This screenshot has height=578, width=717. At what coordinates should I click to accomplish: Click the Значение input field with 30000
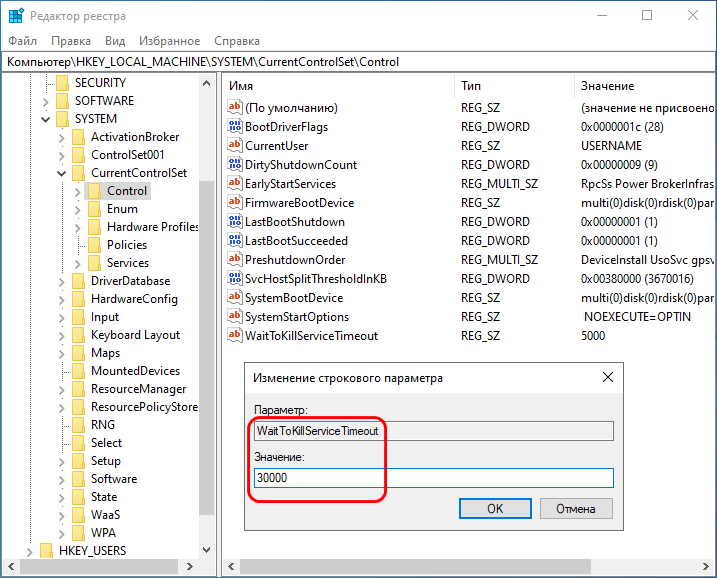(x=433, y=478)
